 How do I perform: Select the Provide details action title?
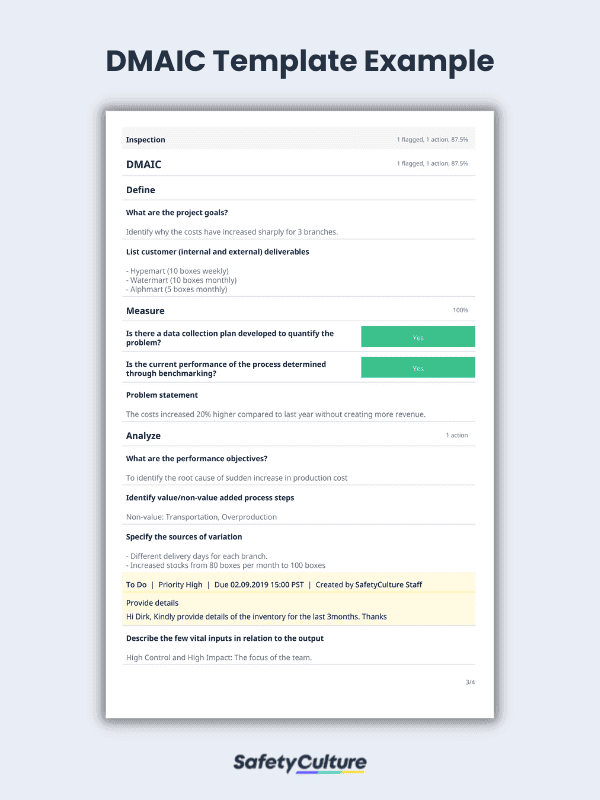[x=152, y=603]
